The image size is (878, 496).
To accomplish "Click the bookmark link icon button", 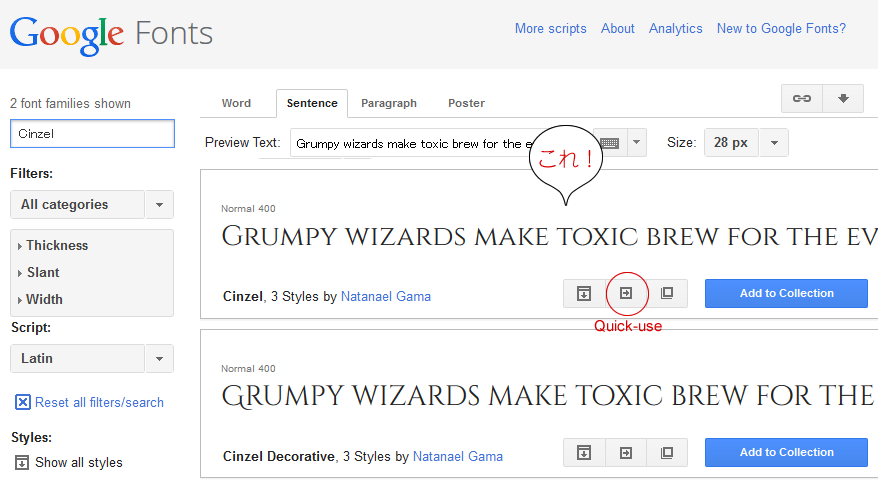I will (x=802, y=99).
